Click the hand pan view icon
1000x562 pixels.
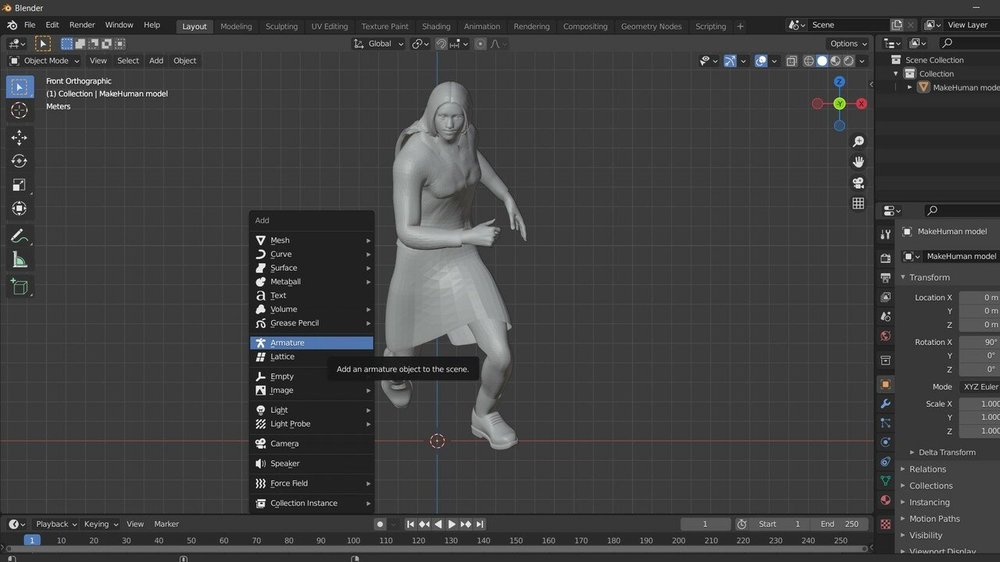(x=858, y=162)
